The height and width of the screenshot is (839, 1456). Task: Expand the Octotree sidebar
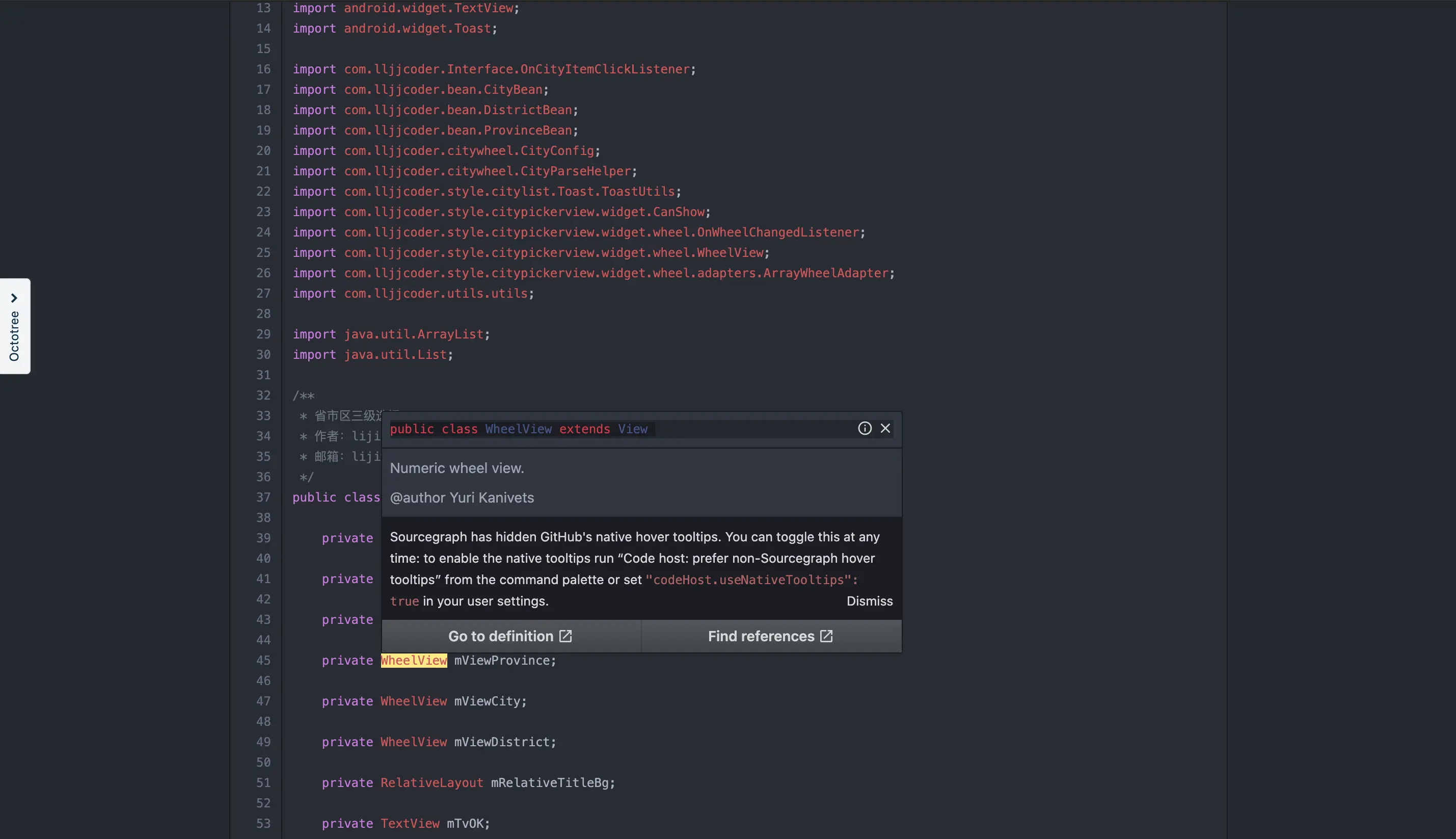click(14, 326)
